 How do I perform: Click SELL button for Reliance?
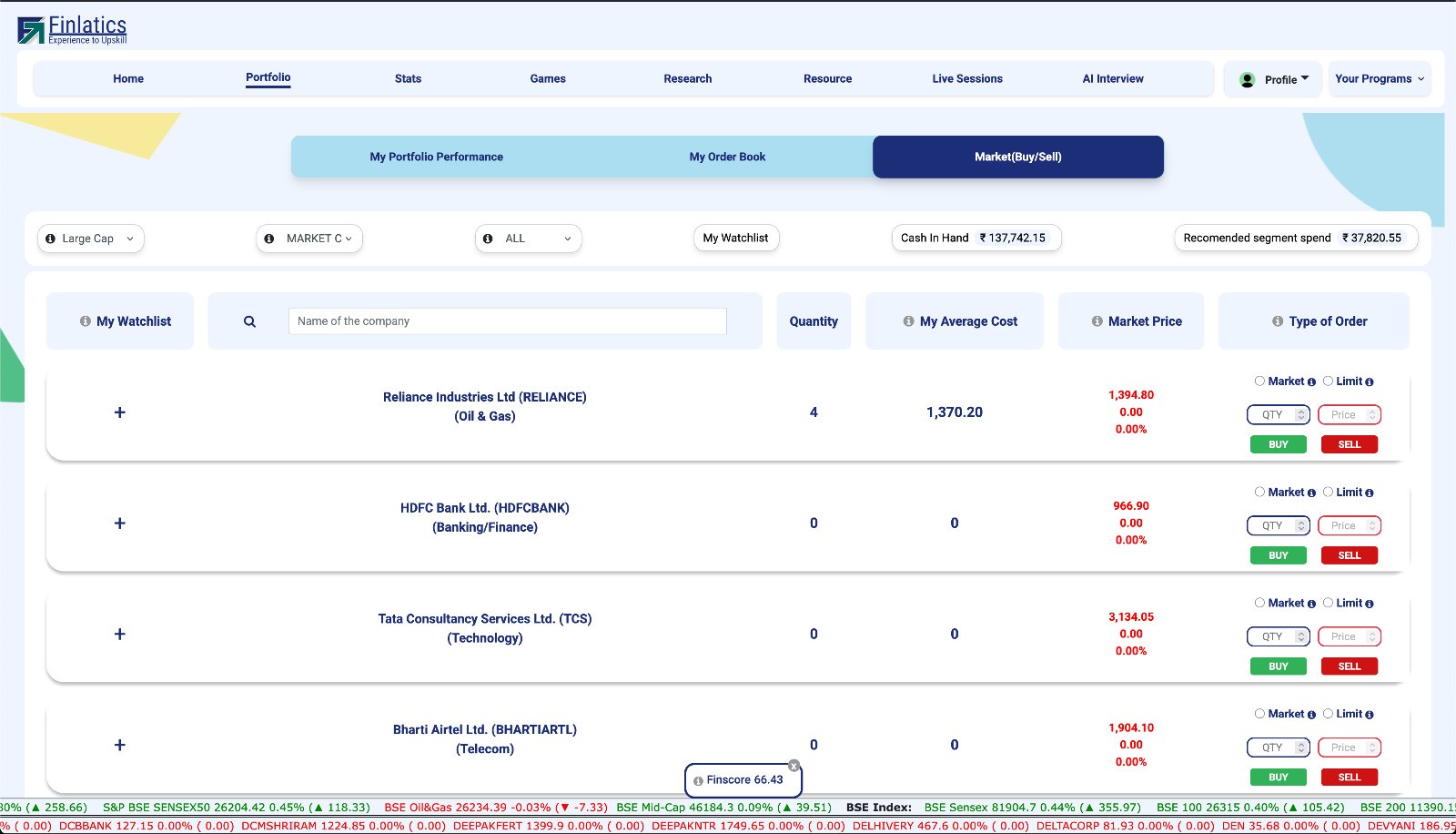coord(1350,444)
